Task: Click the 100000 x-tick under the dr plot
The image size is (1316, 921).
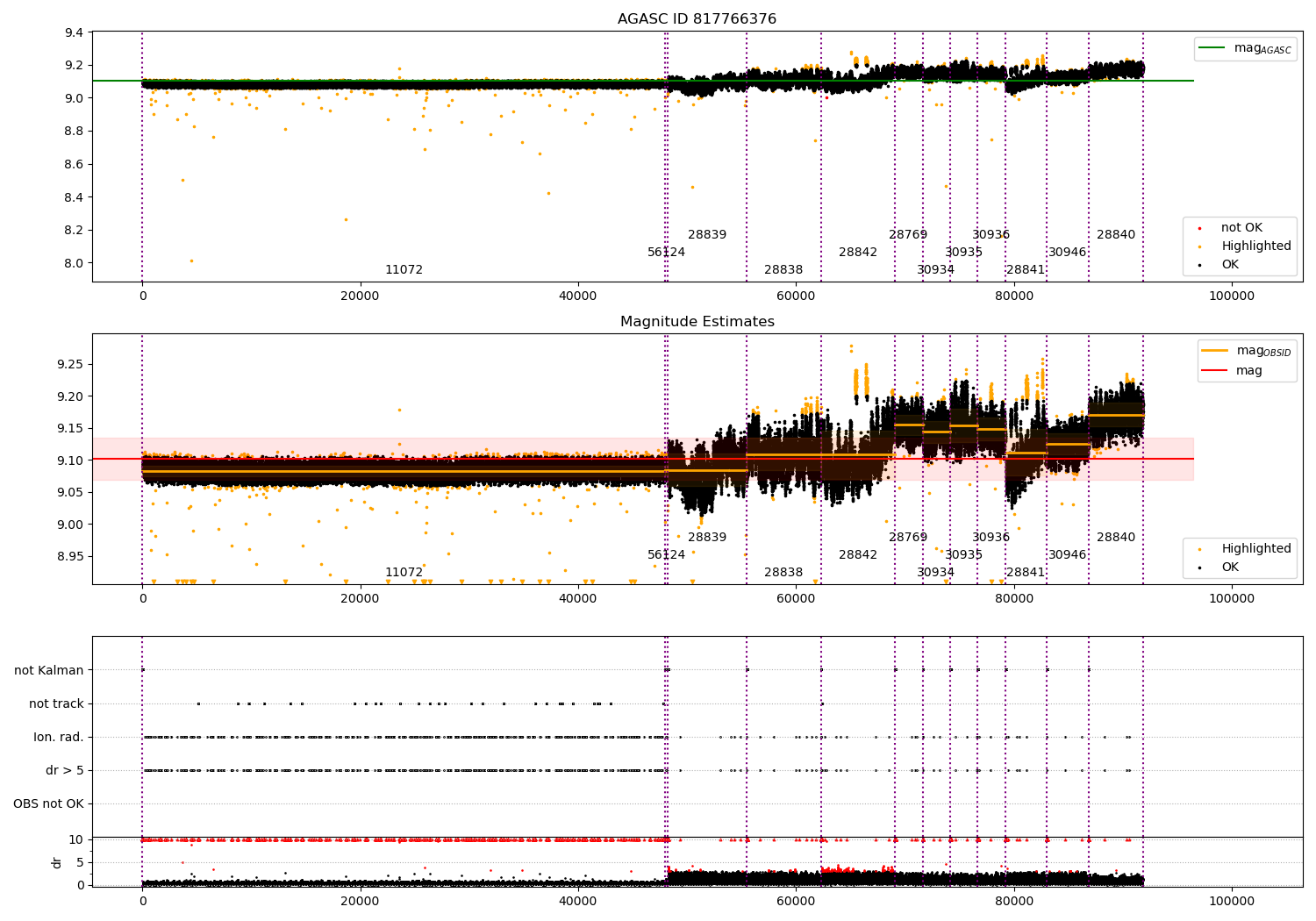Action: [1232, 901]
